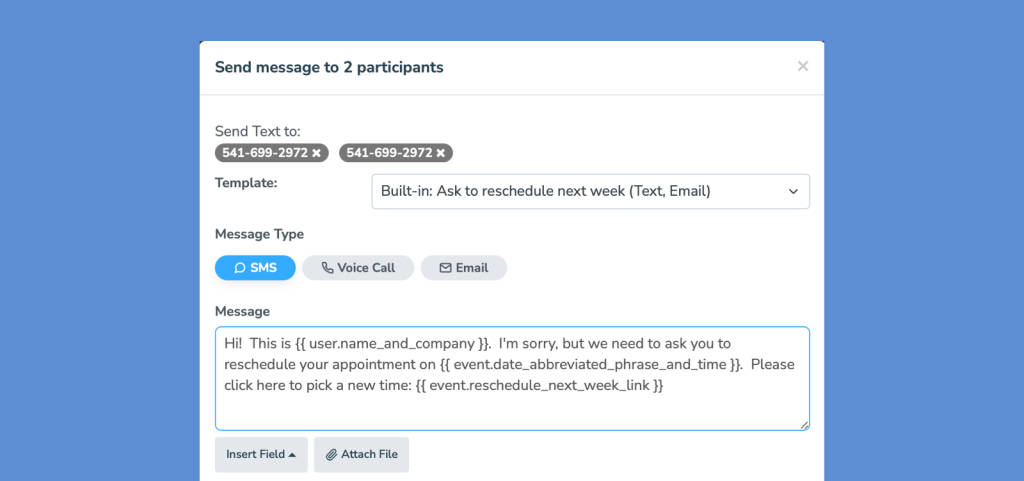Select the second phone number chip text
Image resolution: width=1024 pixels, height=481 pixels.
click(389, 153)
